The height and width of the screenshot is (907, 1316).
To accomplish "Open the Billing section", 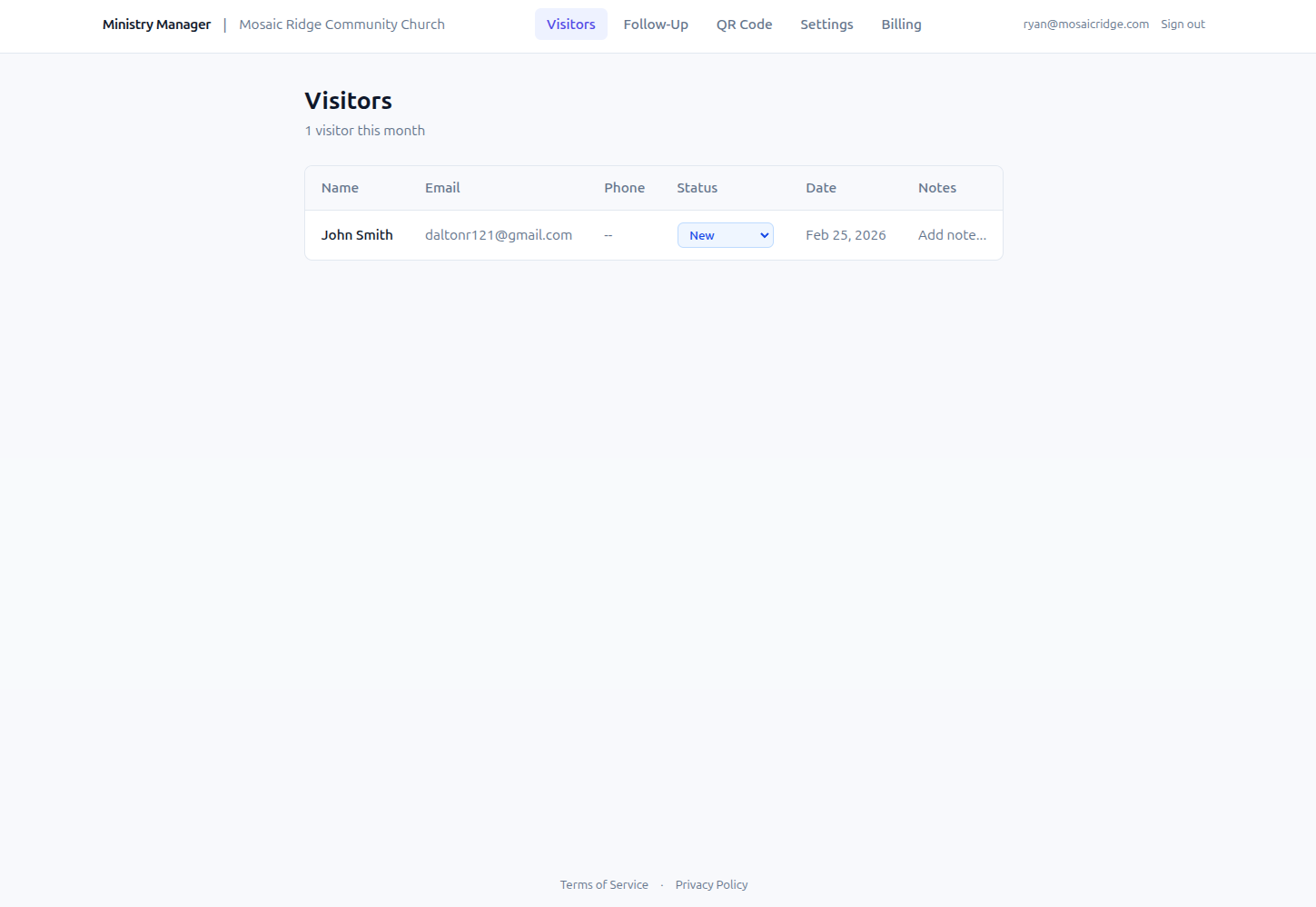I will pos(901,24).
